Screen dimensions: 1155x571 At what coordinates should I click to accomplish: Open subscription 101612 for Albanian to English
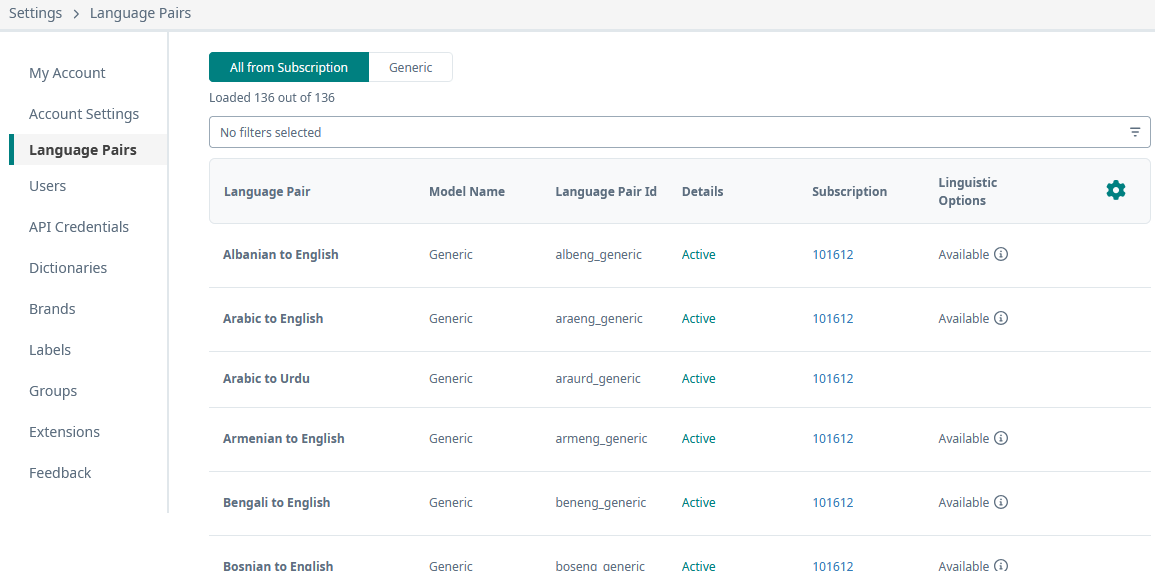click(832, 254)
